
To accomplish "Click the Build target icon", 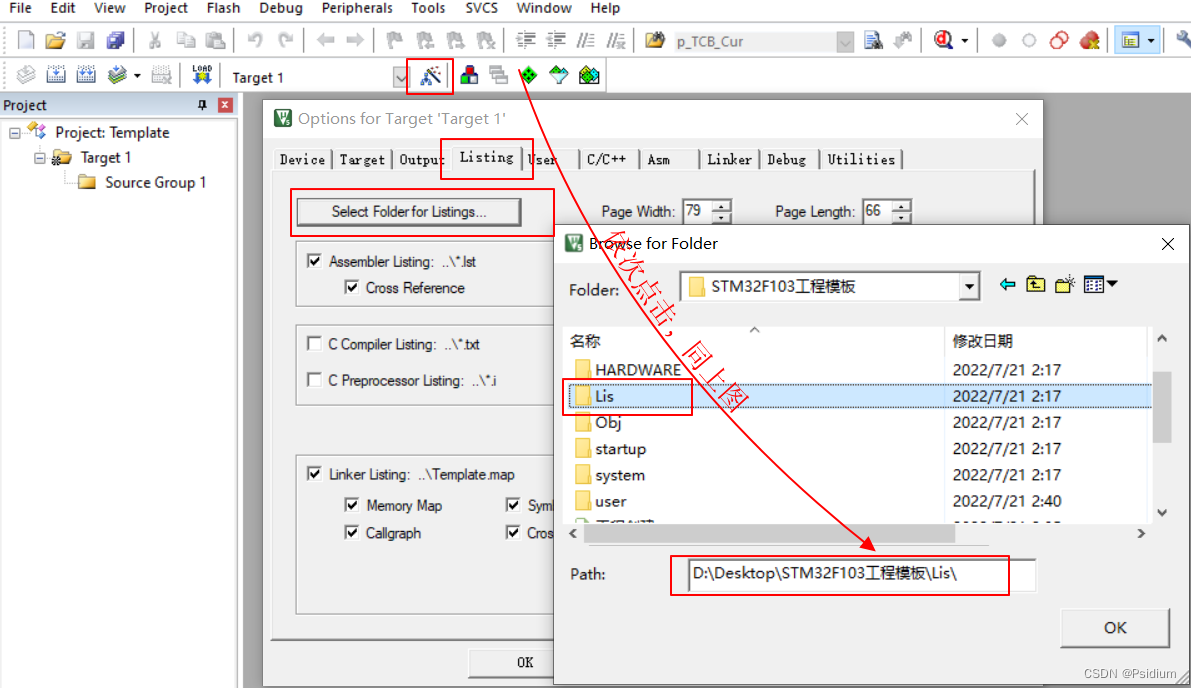I will 55,74.
